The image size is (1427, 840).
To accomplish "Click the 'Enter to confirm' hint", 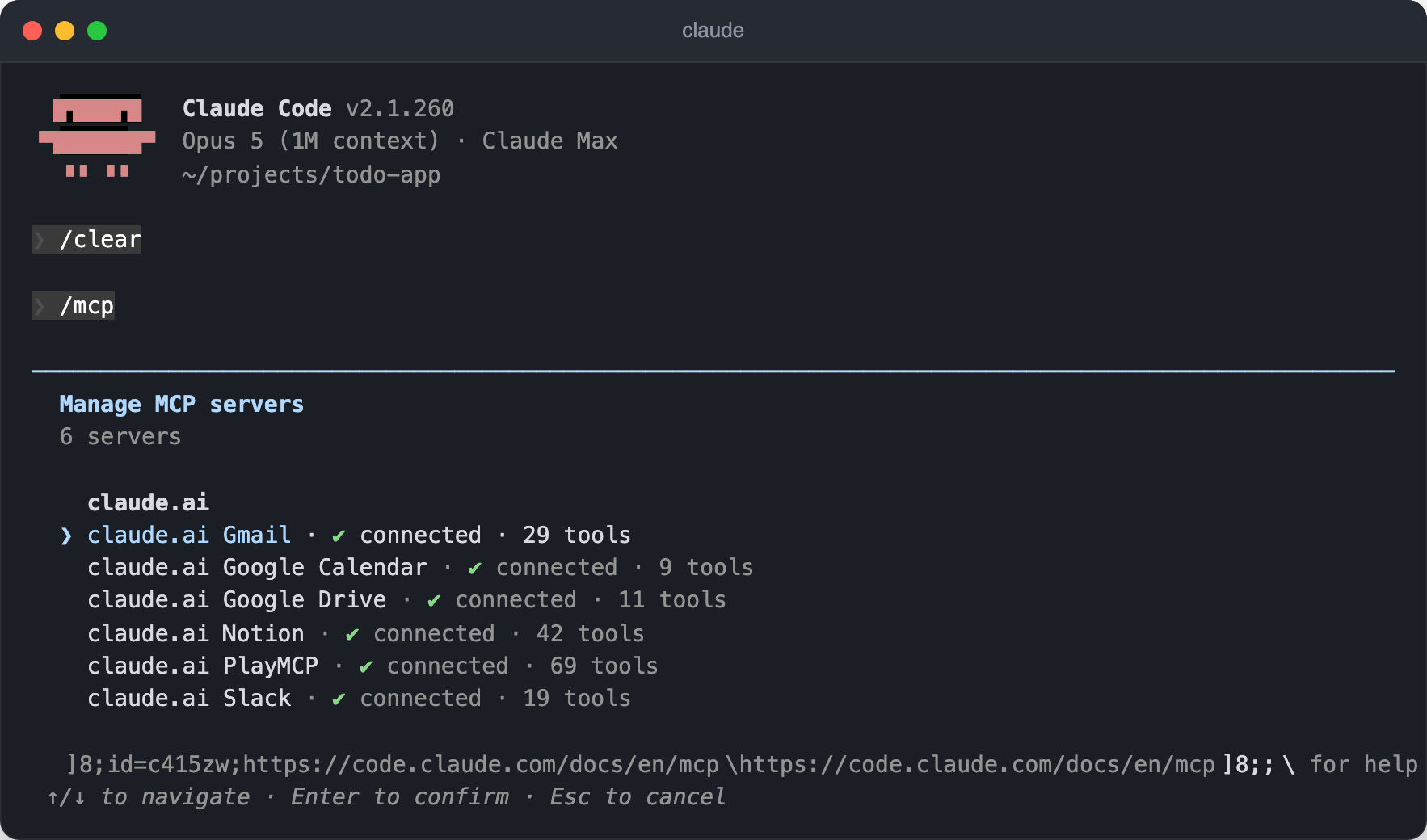I will coord(400,797).
